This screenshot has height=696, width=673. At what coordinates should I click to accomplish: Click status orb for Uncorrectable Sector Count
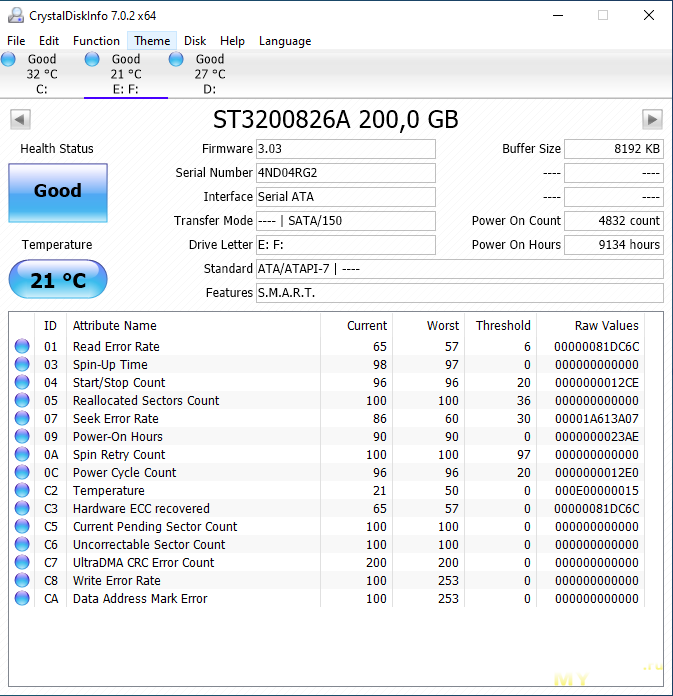[x=22, y=544]
